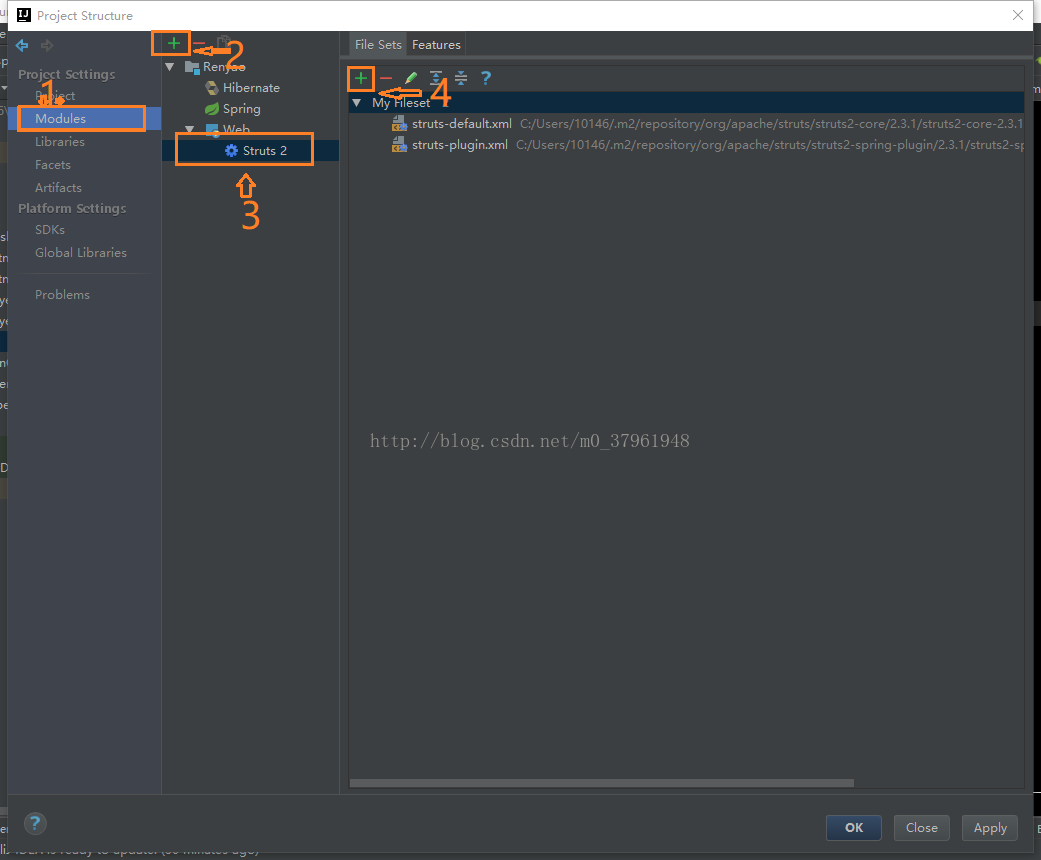Open file sets help question mark
Screen dimensions: 1041x860
pyautogui.click(x=486, y=78)
